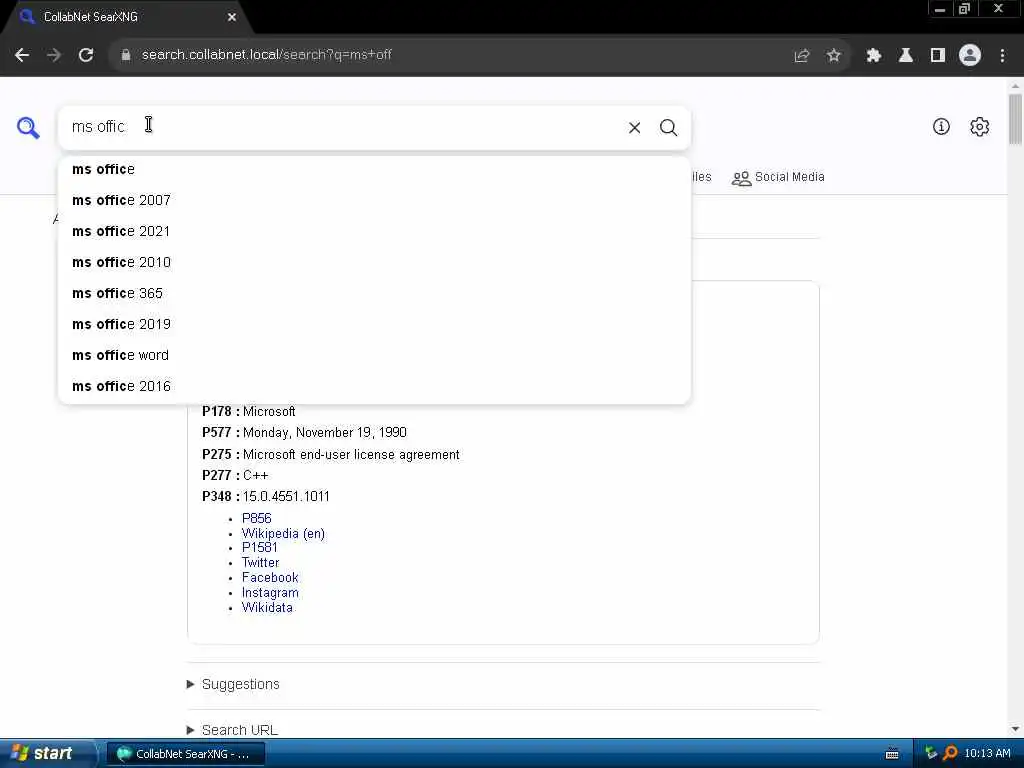Open the Wikidata link
The width and height of the screenshot is (1024, 768).
(x=267, y=608)
